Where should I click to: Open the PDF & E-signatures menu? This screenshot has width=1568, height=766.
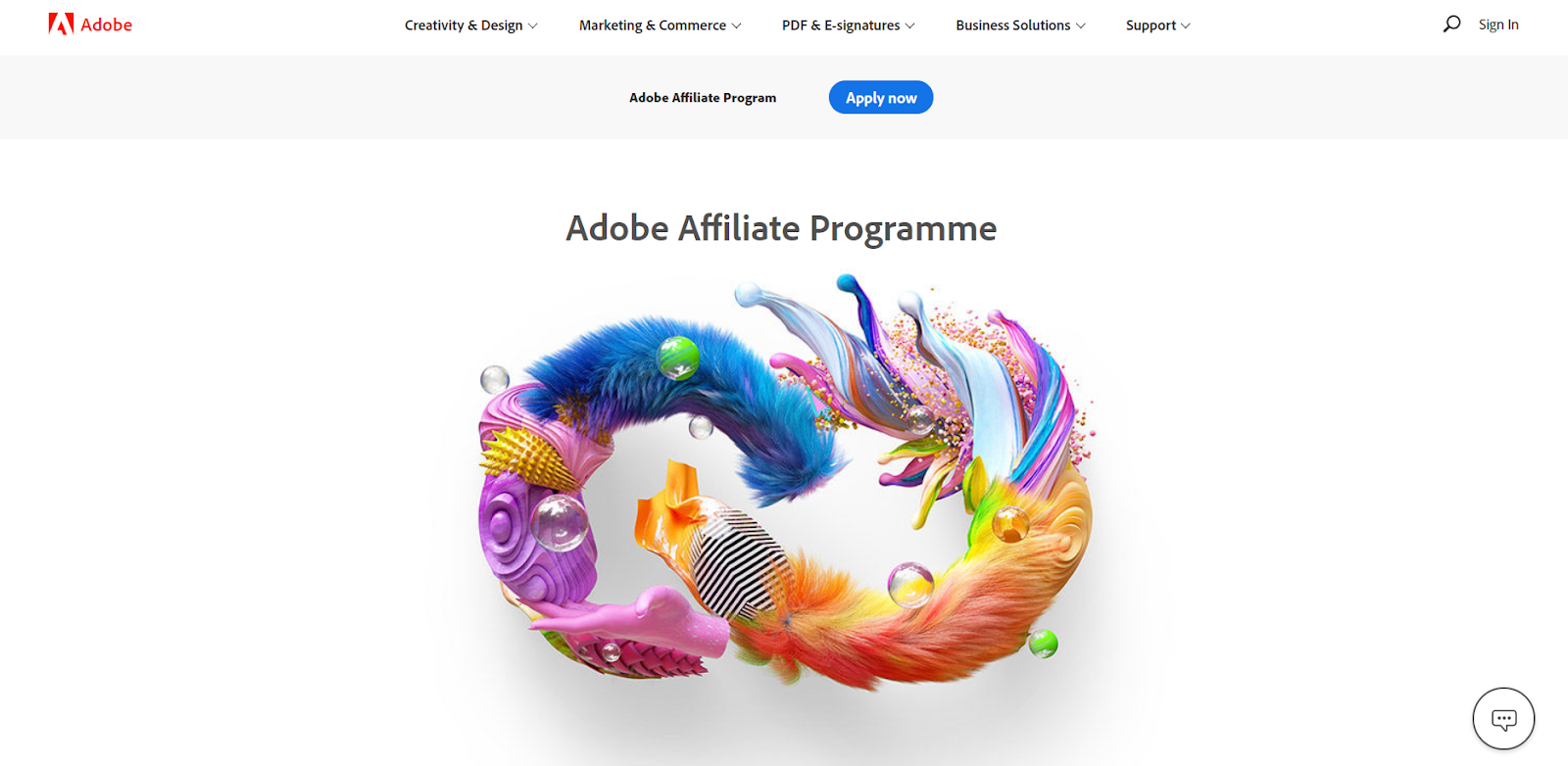(849, 25)
